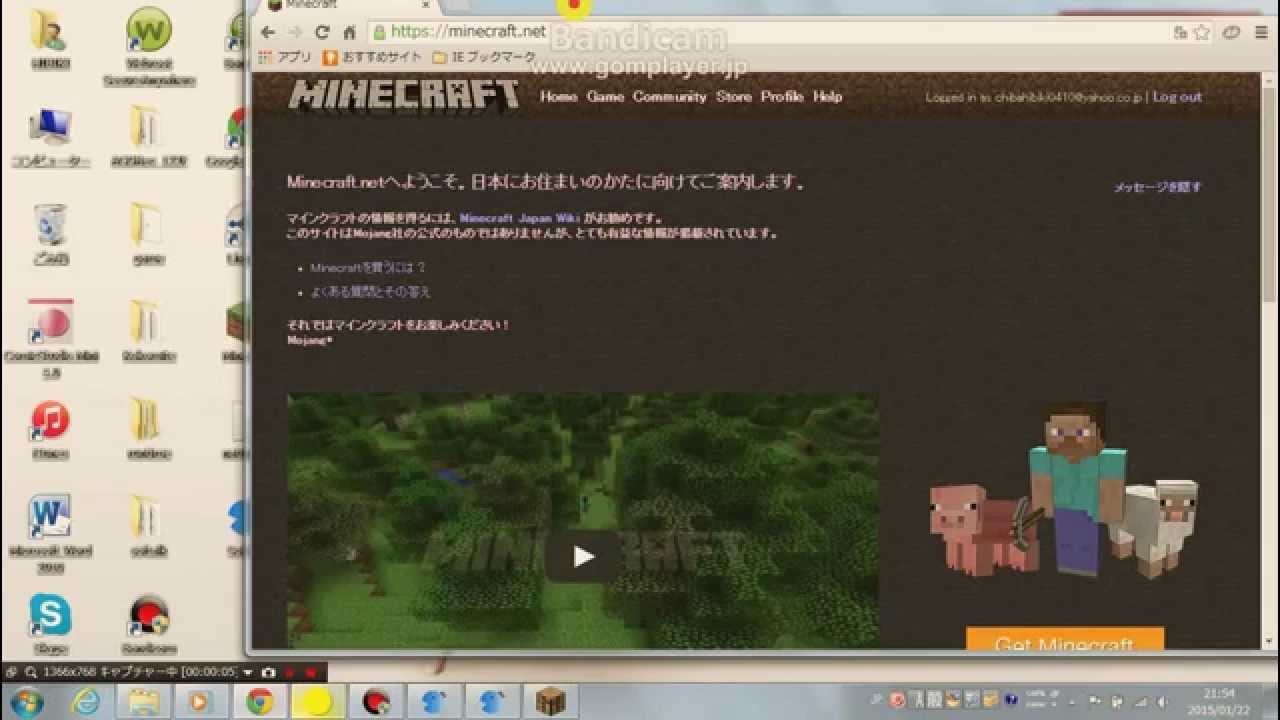1280x720 pixels.
Task: Open the Microsoft Word desktop shortcut
Action: click(x=50, y=534)
